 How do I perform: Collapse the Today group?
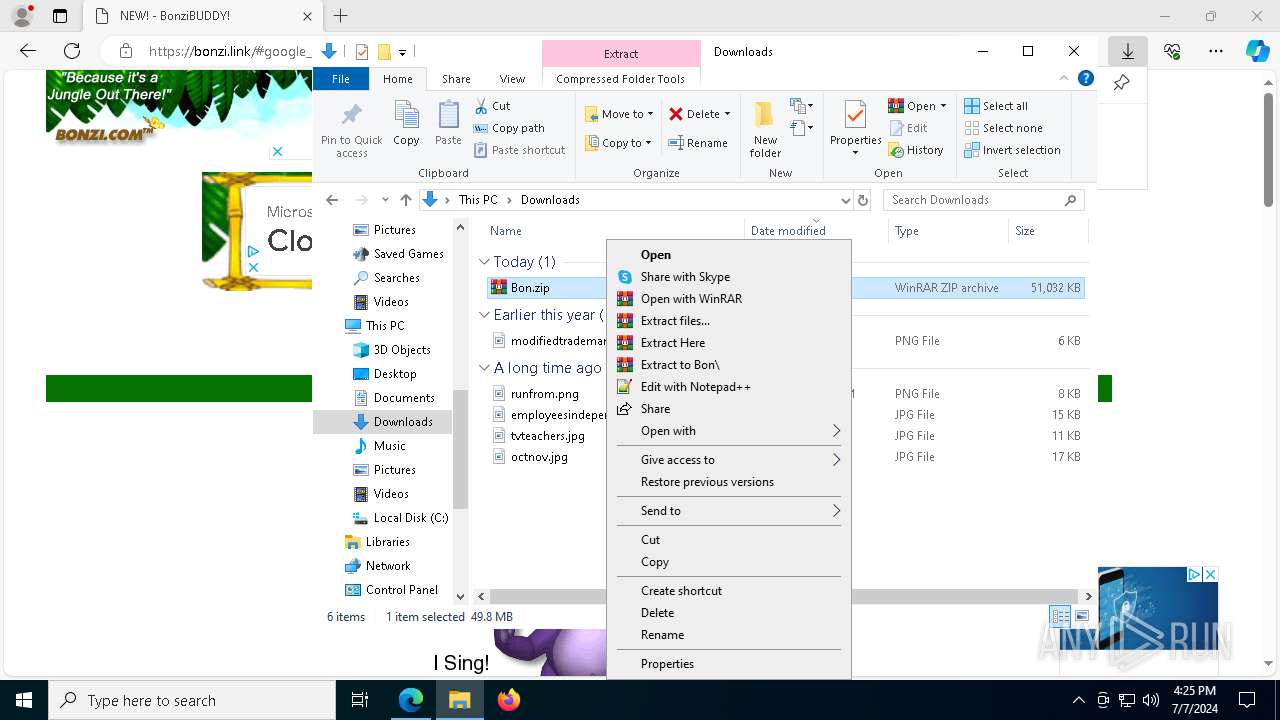(484, 262)
